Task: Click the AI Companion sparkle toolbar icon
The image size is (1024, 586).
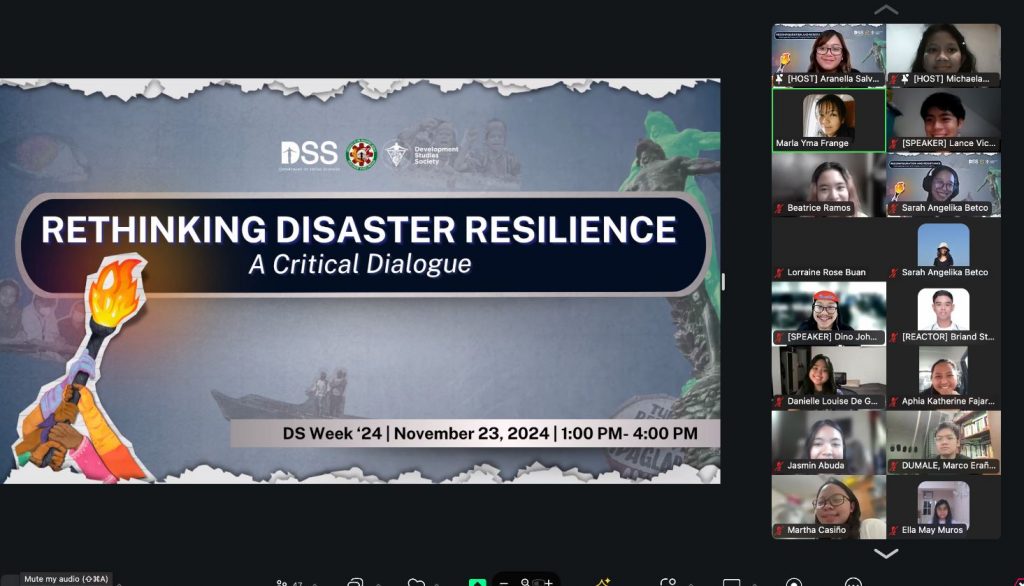Action: [603, 581]
